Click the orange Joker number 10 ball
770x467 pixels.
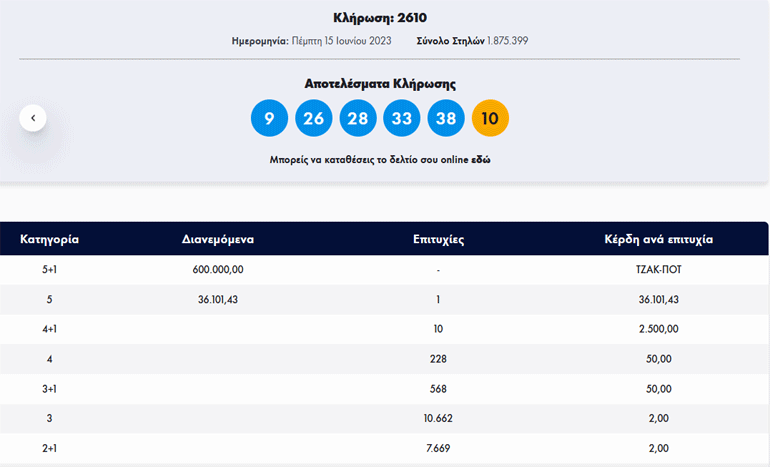click(490, 119)
